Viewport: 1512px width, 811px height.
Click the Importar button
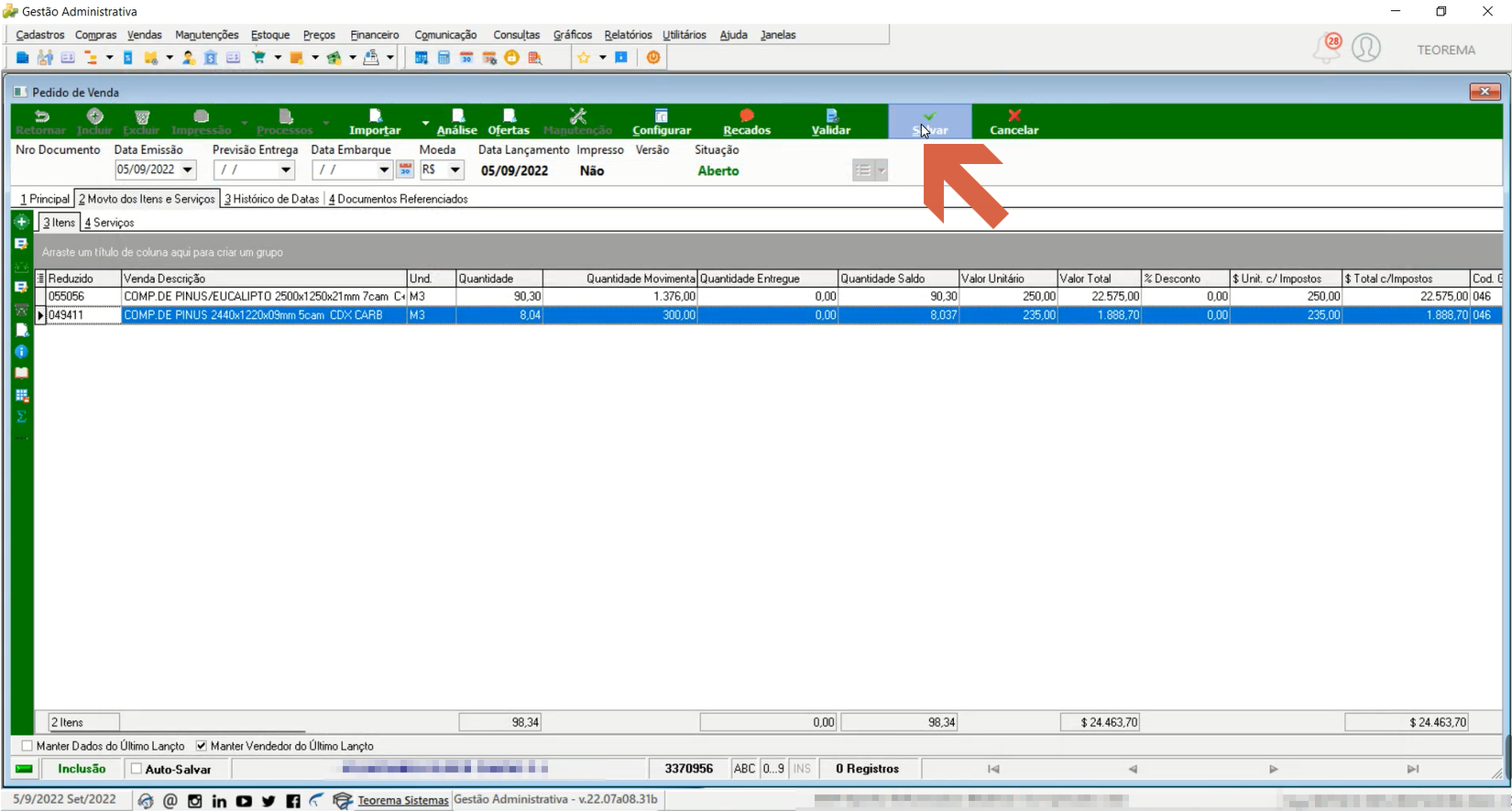(x=375, y=122)
